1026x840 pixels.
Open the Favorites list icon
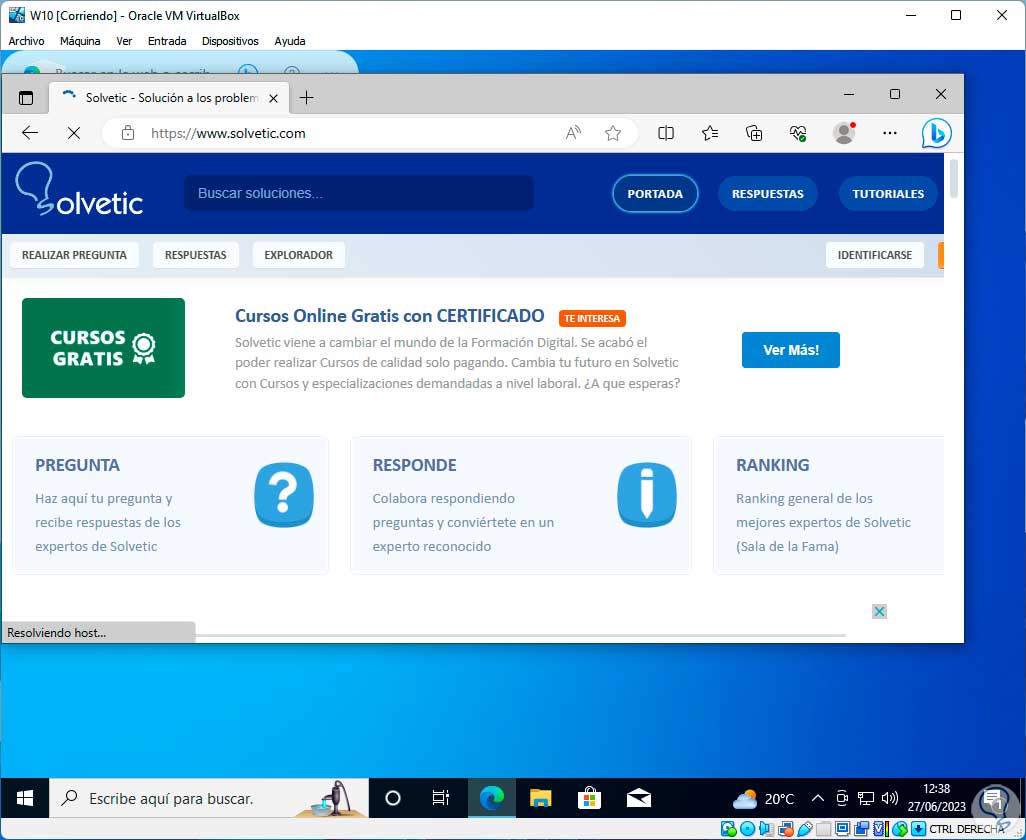coord(710,133)
